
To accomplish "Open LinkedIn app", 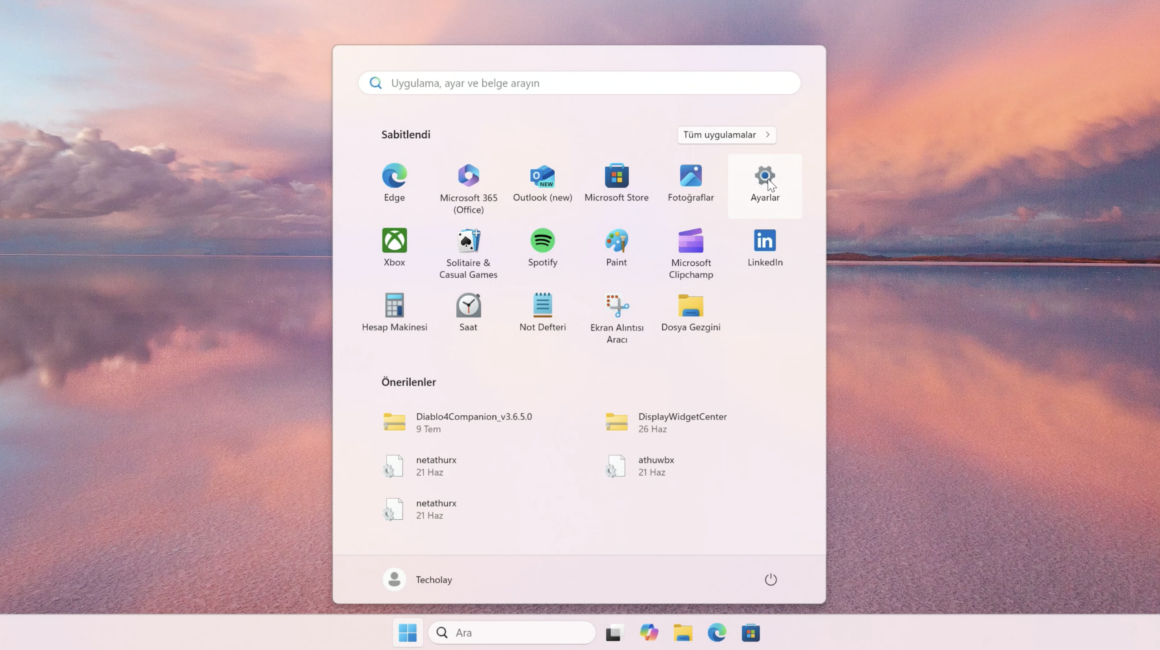I will pyautogui.click(x=764, y=248).
